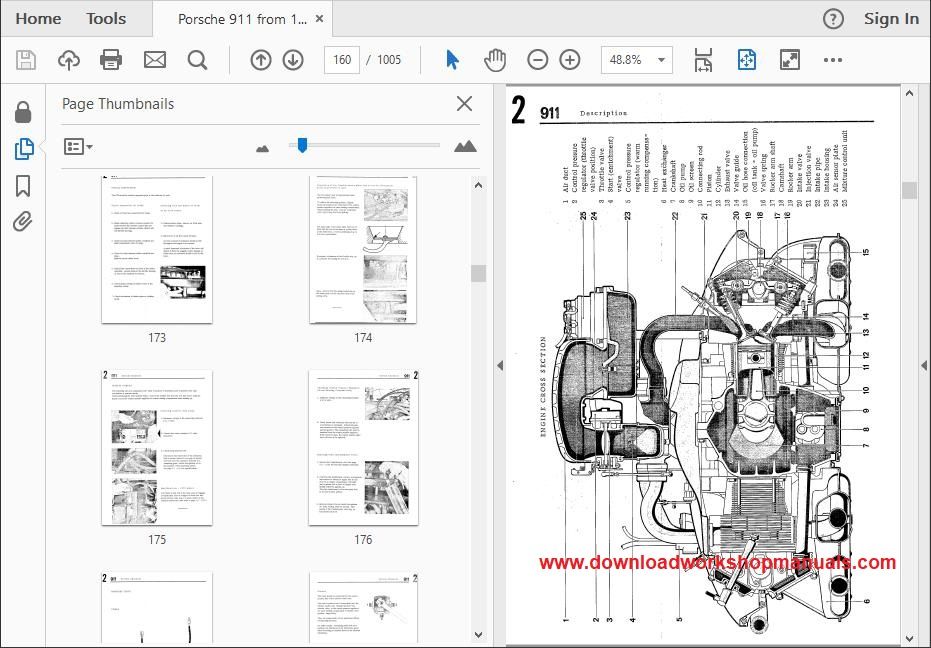Screen dimensions: 931x648
Task: Enlarge thumbnail size large mountains icon
Action: click(465, 146)
